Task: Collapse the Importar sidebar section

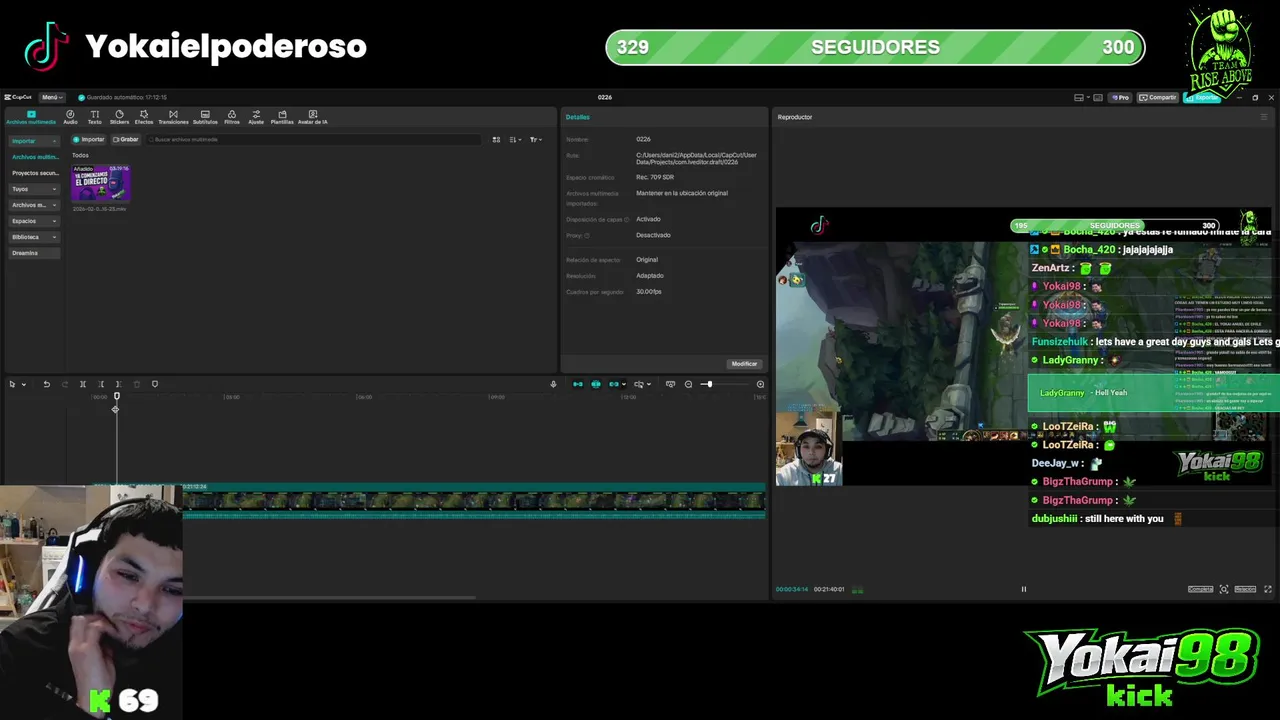Action: pyautogui.click(x=34, y=141)
